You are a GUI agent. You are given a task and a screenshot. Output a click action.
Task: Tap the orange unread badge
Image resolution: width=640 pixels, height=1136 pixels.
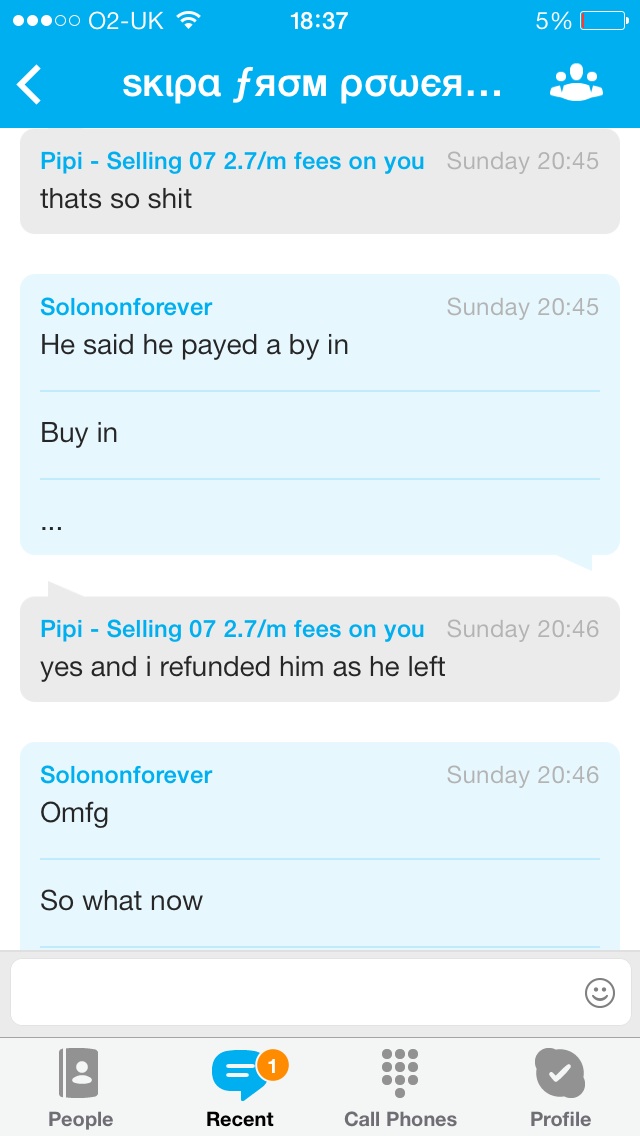tap(273, 1065)
